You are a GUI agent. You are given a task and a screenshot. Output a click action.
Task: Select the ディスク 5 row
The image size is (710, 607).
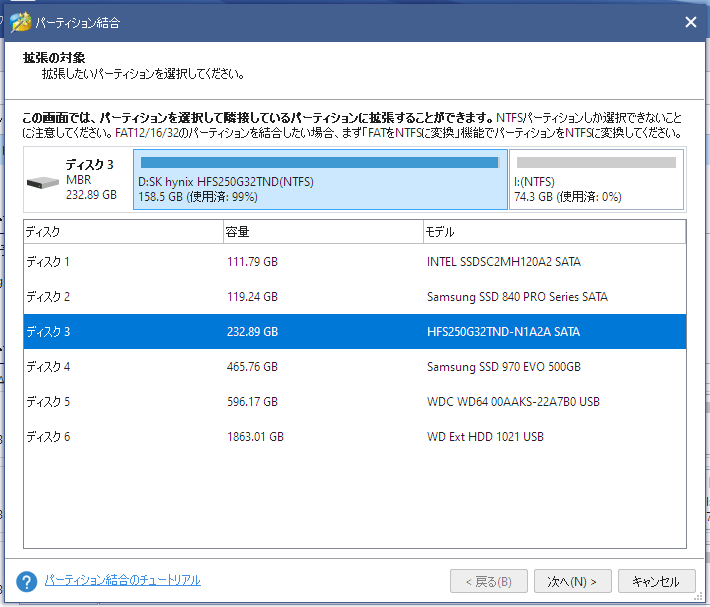355,401
